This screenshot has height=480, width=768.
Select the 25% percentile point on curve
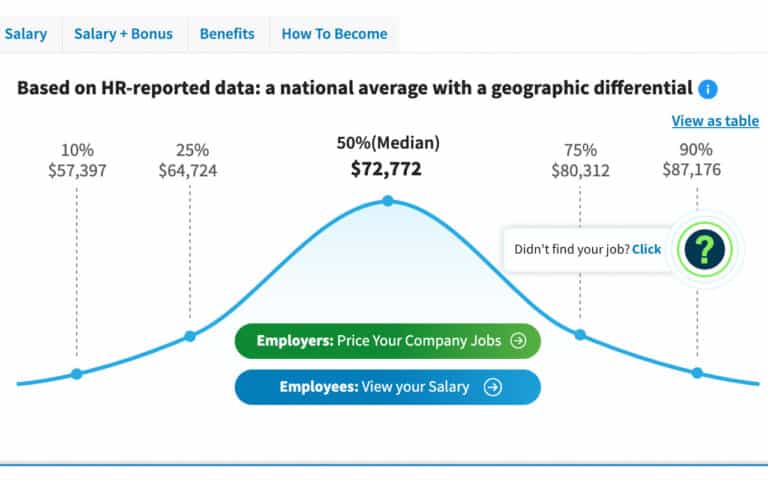pyautogui.click(x=189, y=336)
